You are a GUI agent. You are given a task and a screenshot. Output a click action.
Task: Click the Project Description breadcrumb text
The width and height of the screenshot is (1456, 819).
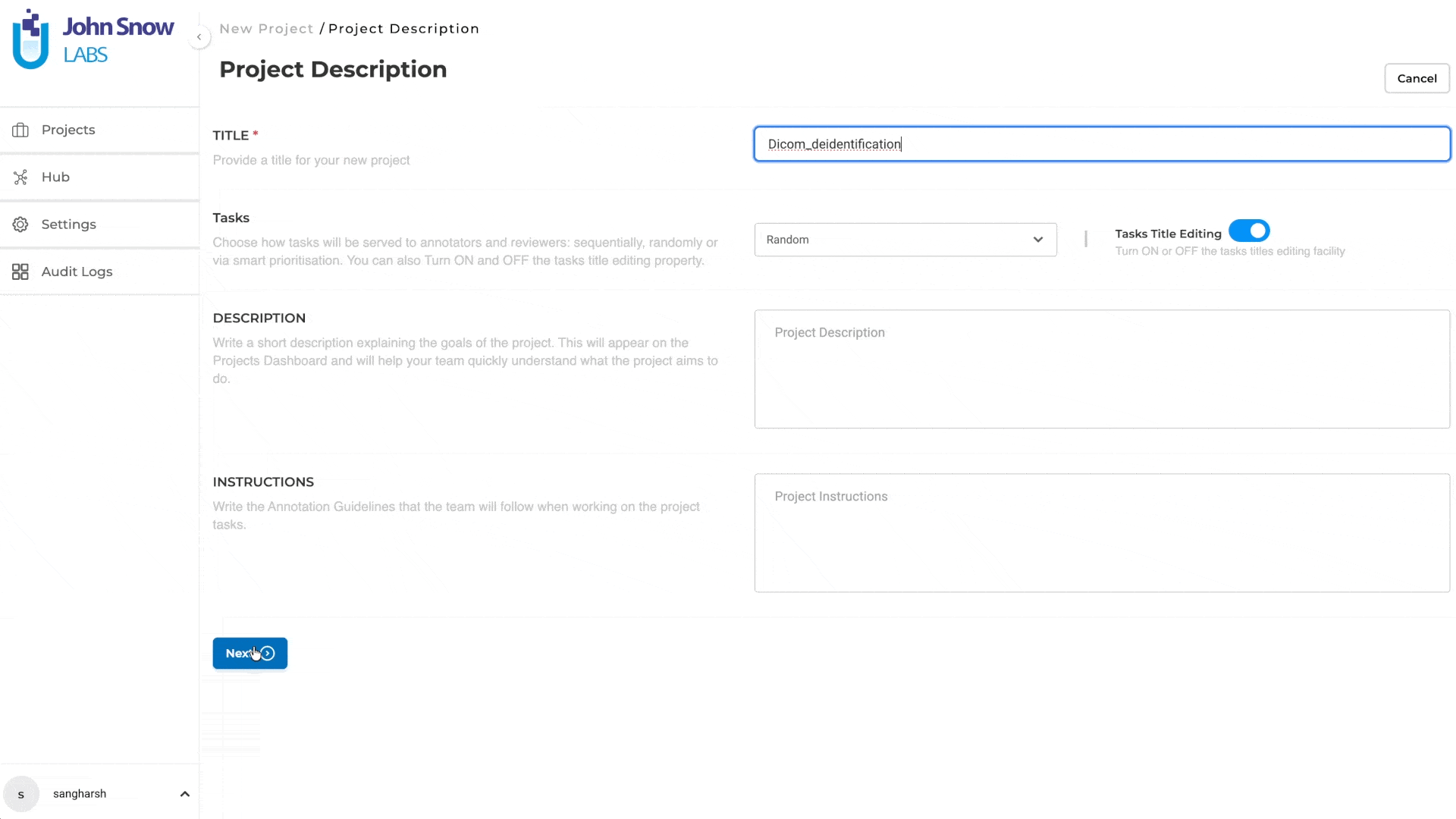403,29
